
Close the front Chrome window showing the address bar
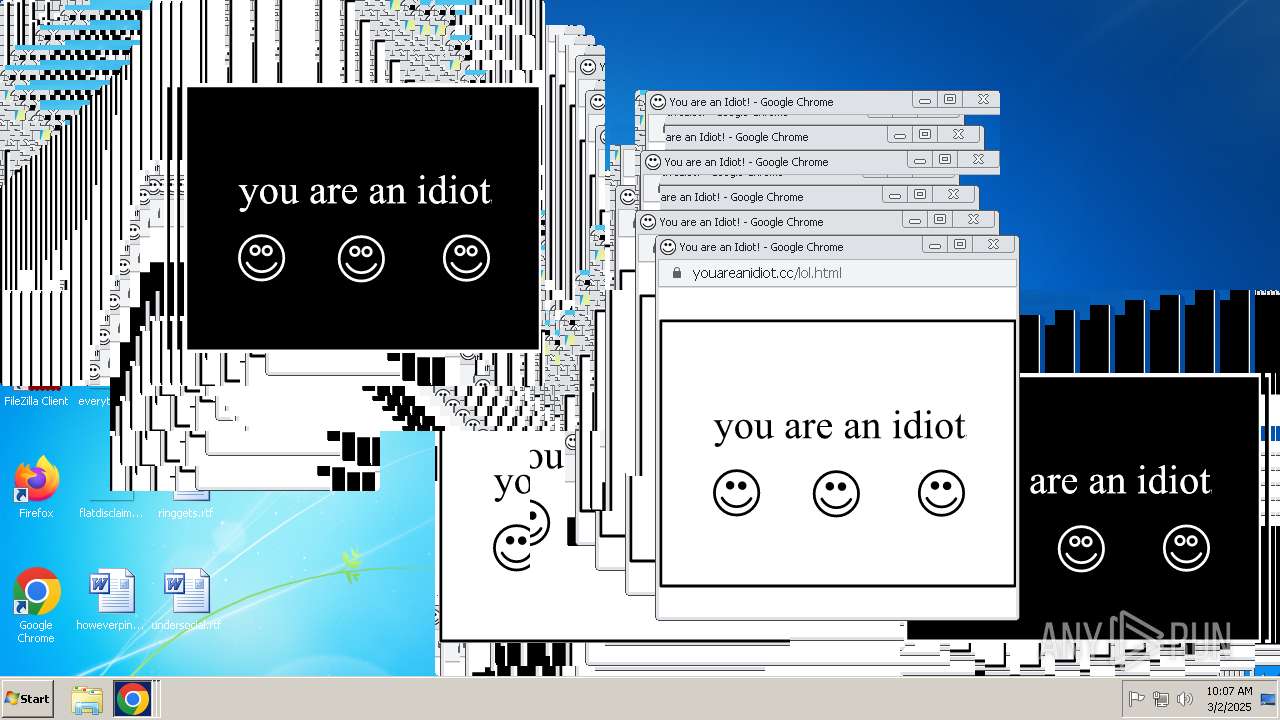click(x=993, y=244)
